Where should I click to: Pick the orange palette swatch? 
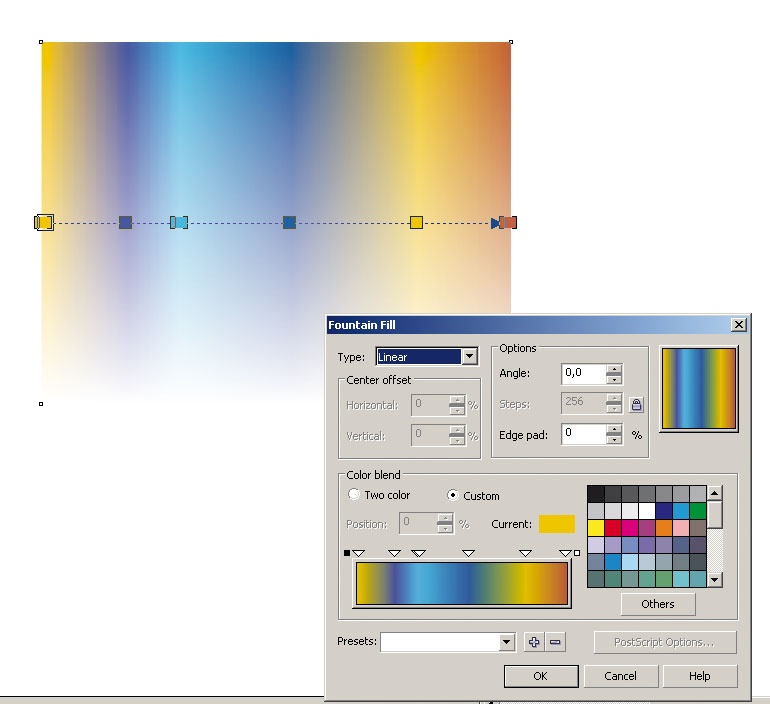click(664, 528)
